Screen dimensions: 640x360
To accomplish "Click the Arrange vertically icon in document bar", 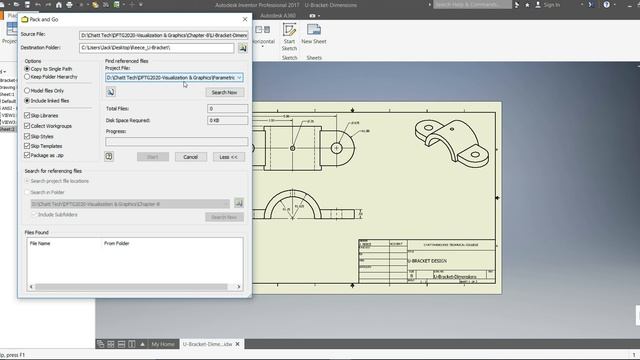I will [x=131, y=344].
